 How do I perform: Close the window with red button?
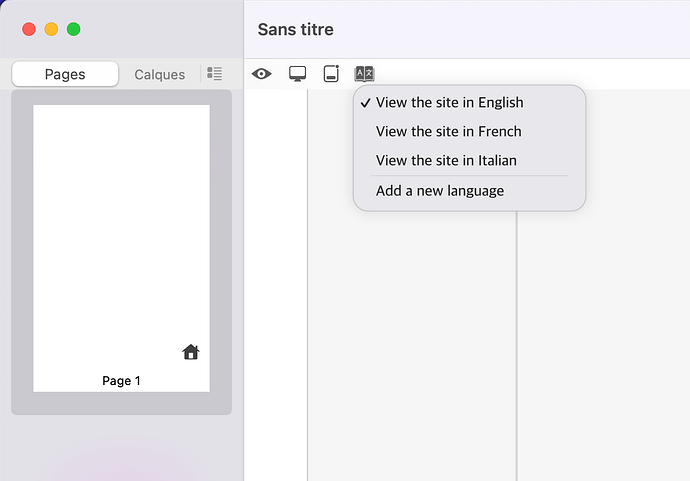pos(29,29)
